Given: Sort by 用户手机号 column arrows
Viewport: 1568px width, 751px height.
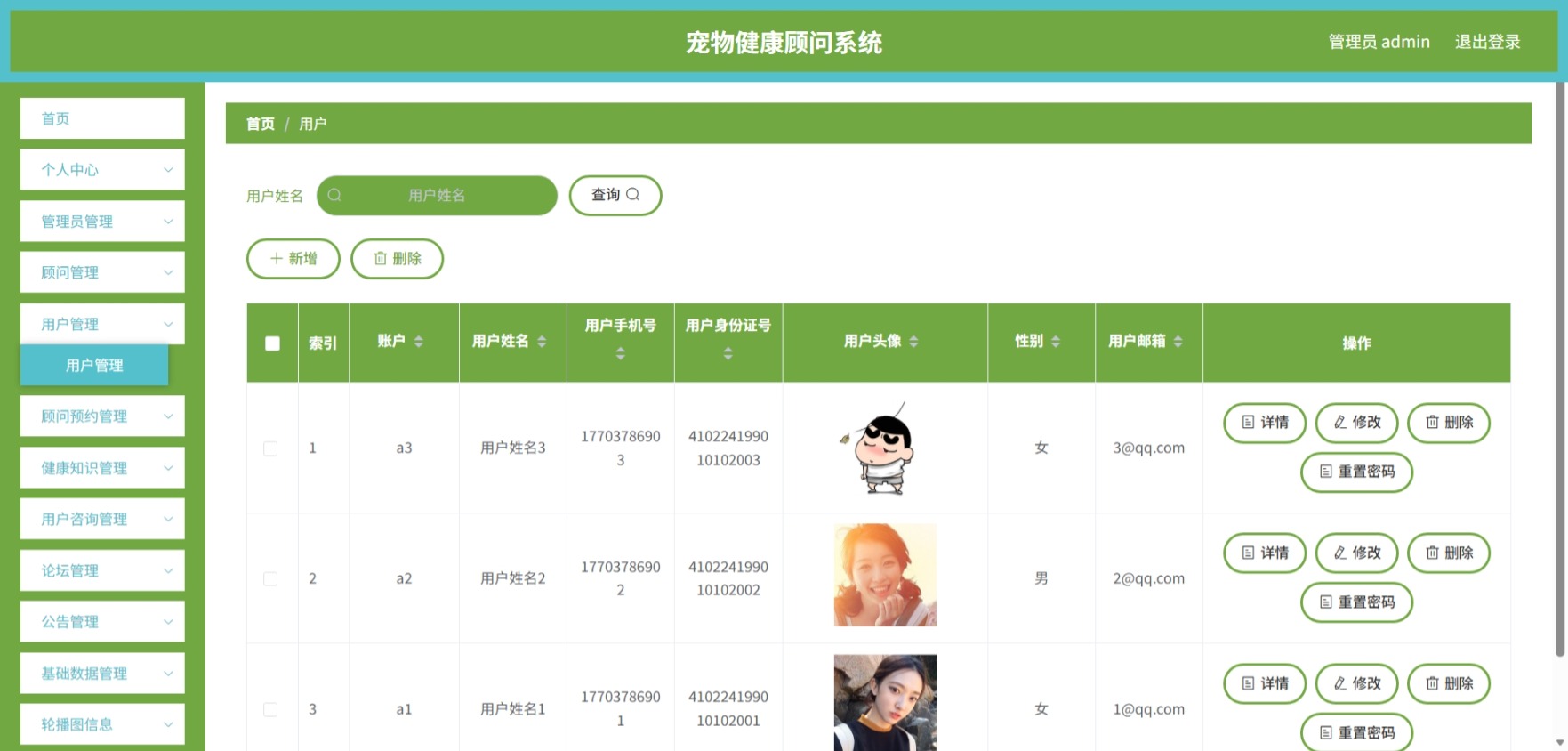Looking at the screenshot, I should click(621, 354).
